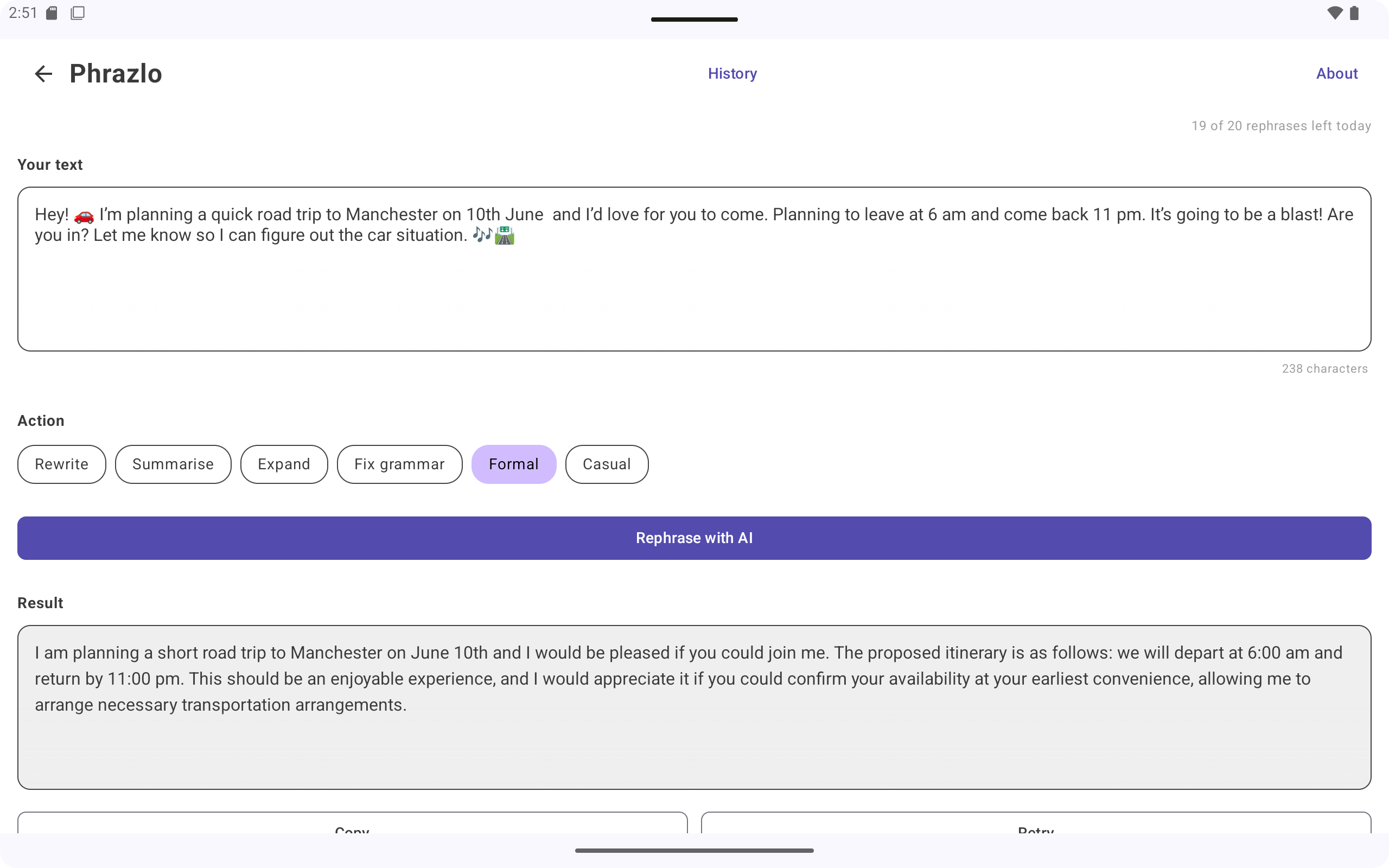This screenshot has width=1389, height=868.
Task: Select the Expand action chip
Action: [x=284, y=464]
